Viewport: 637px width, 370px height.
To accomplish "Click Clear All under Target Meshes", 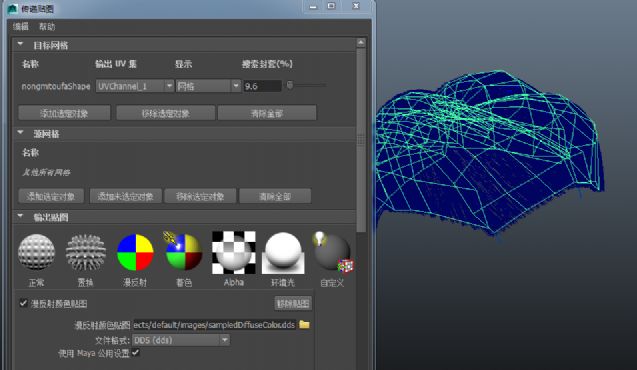I will pos(267,113).
